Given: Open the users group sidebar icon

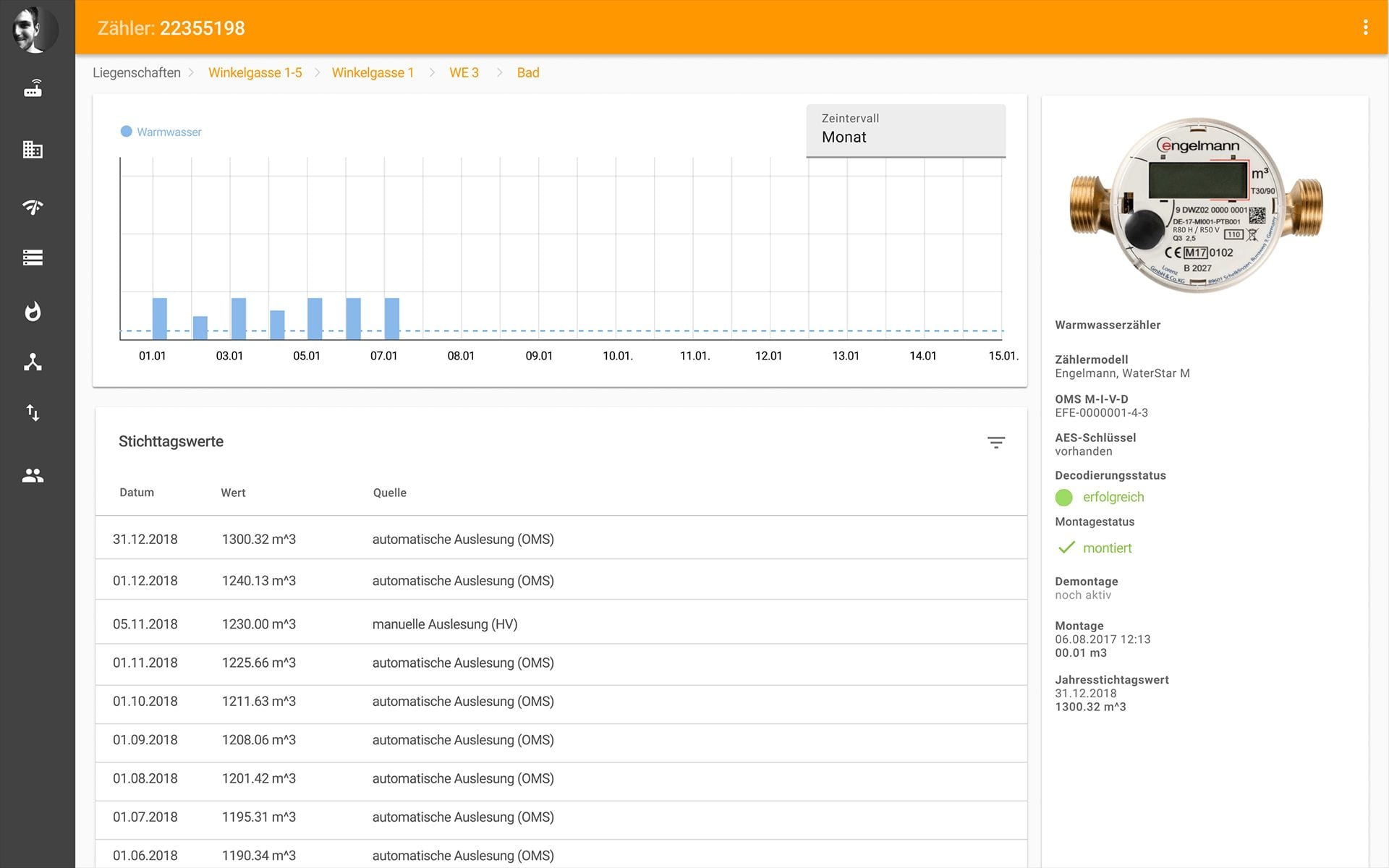Looking at the screenshot, I should (33, 475).
